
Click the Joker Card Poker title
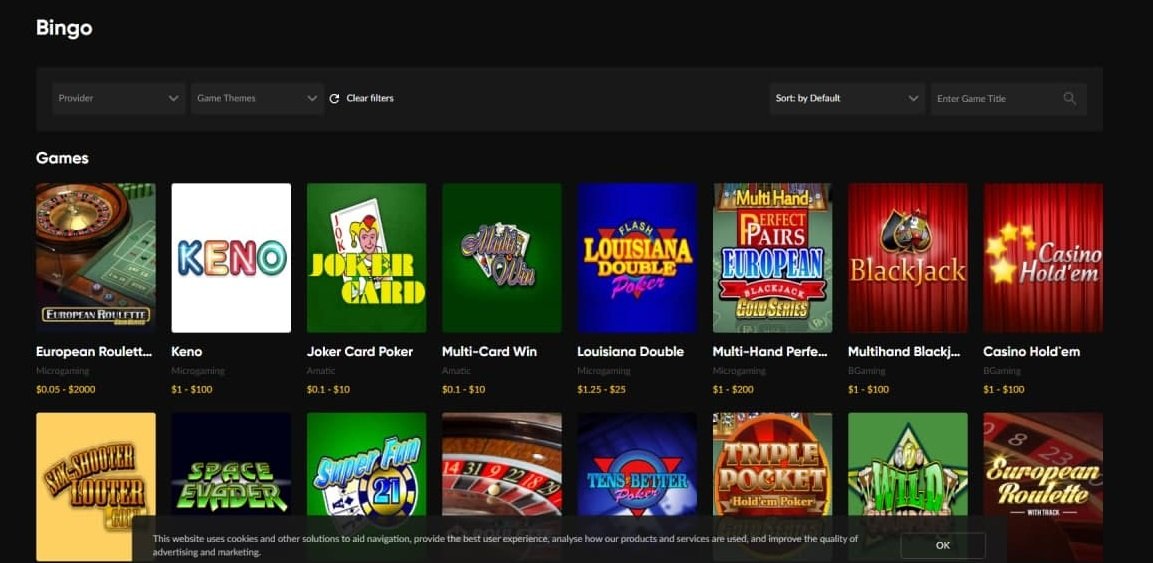point(360,351)
